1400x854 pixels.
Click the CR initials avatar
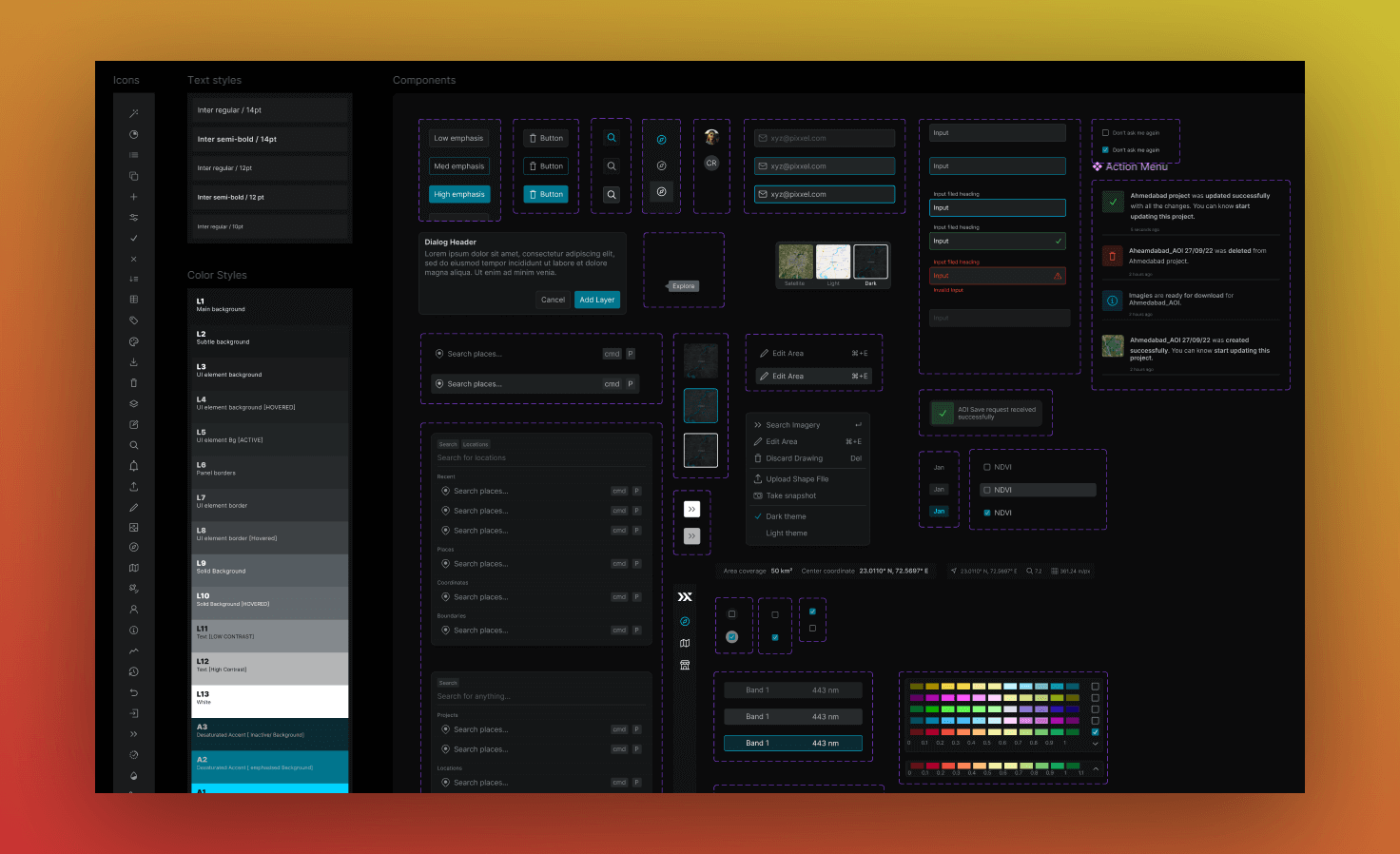(x=711, y=164)
